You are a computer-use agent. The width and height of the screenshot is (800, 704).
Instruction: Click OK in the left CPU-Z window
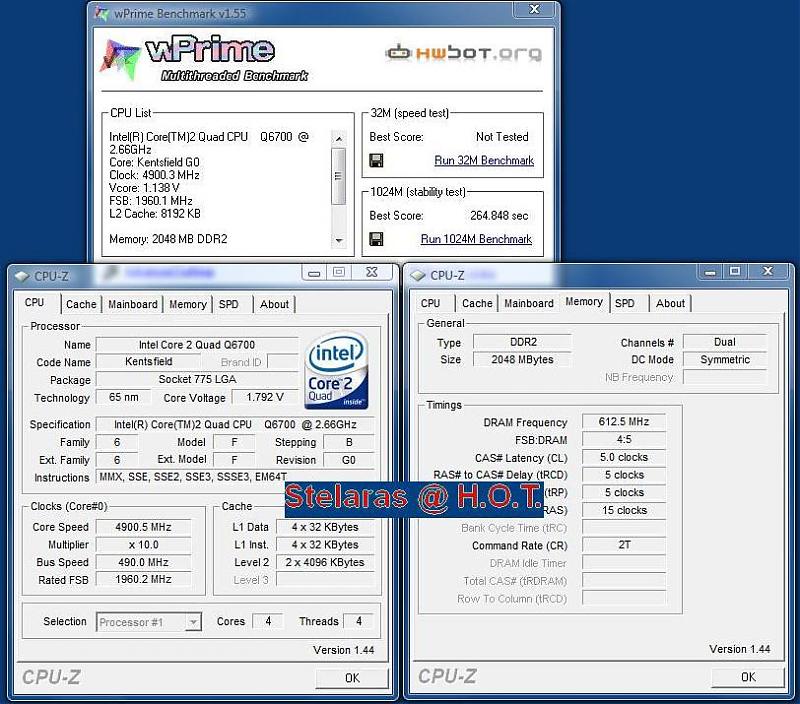coord(352,678)
